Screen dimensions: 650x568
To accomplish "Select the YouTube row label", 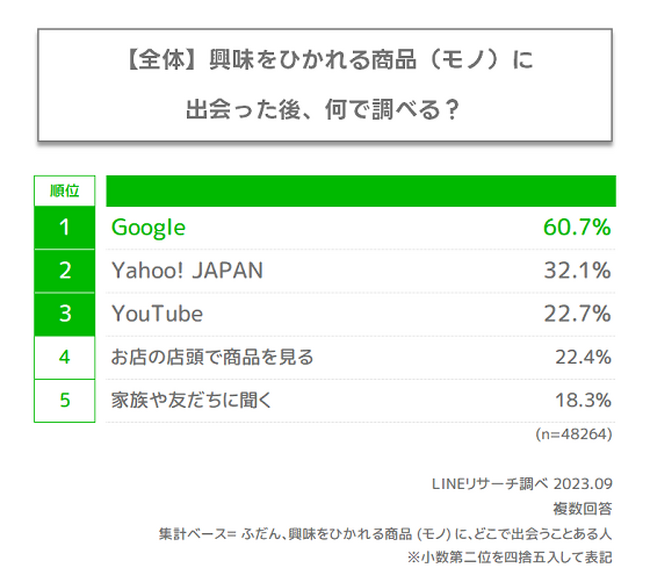I will (157, 314).
